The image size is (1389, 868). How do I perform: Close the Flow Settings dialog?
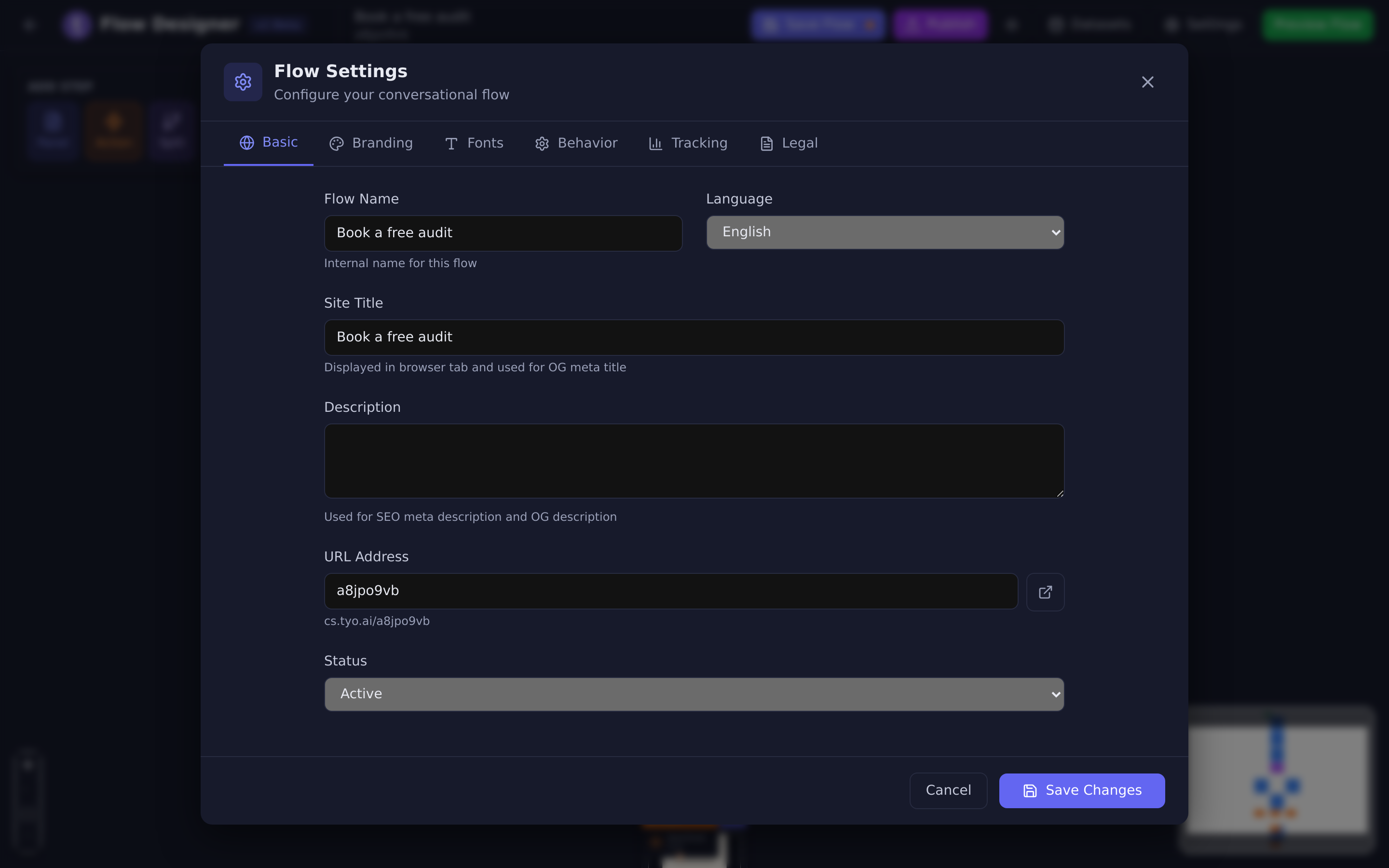(x=1147, y=82)
